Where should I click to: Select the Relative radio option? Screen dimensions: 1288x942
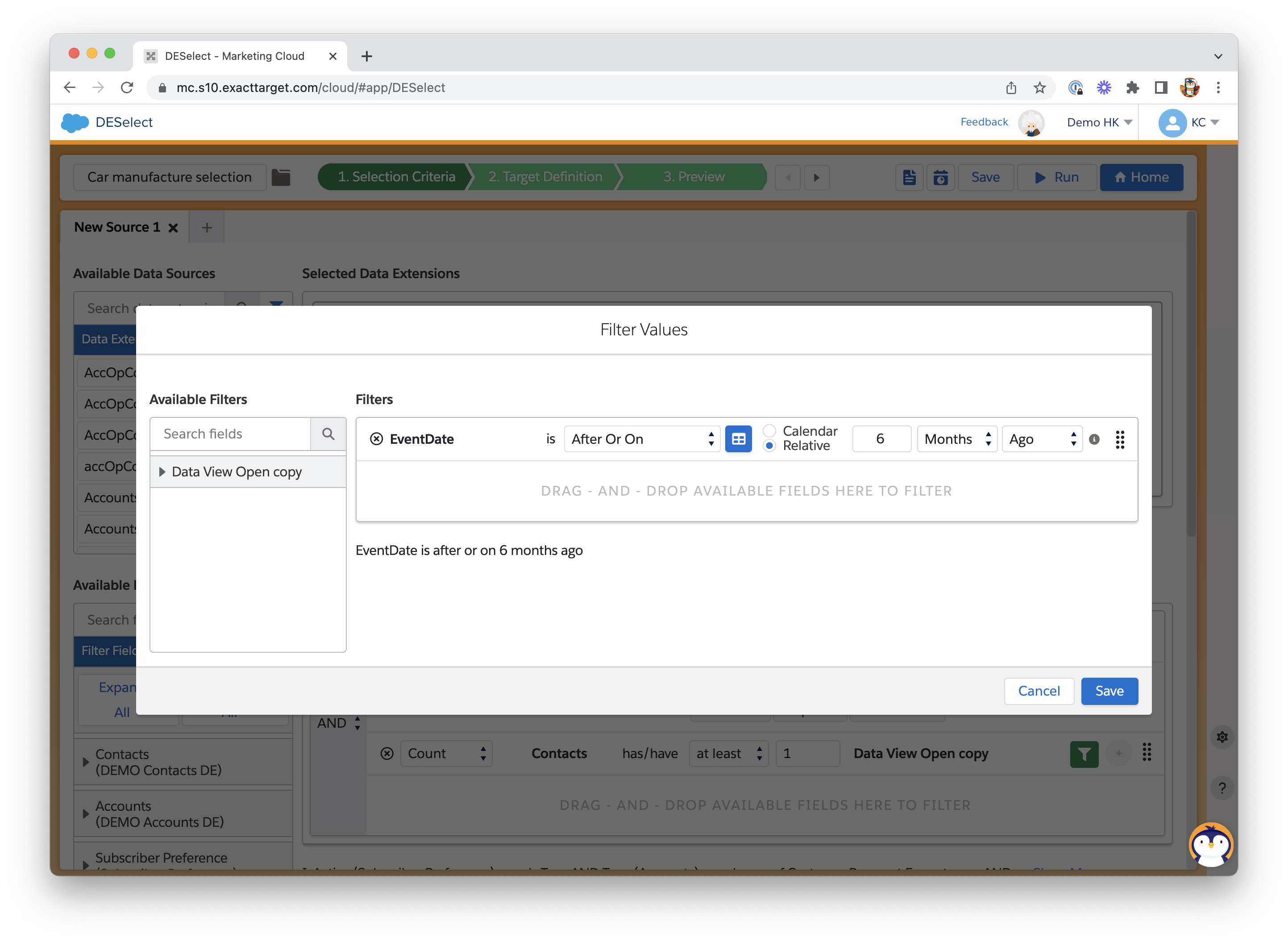click(x=769, y=446)
